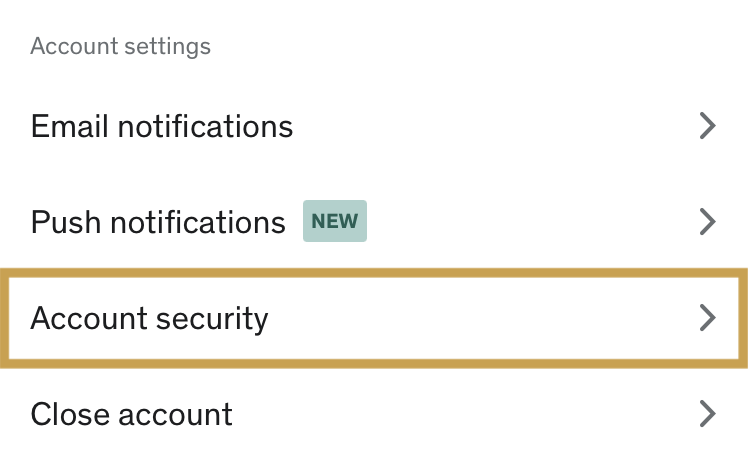
Task: Open the Email notifications settings
Action: click(162, 127)
